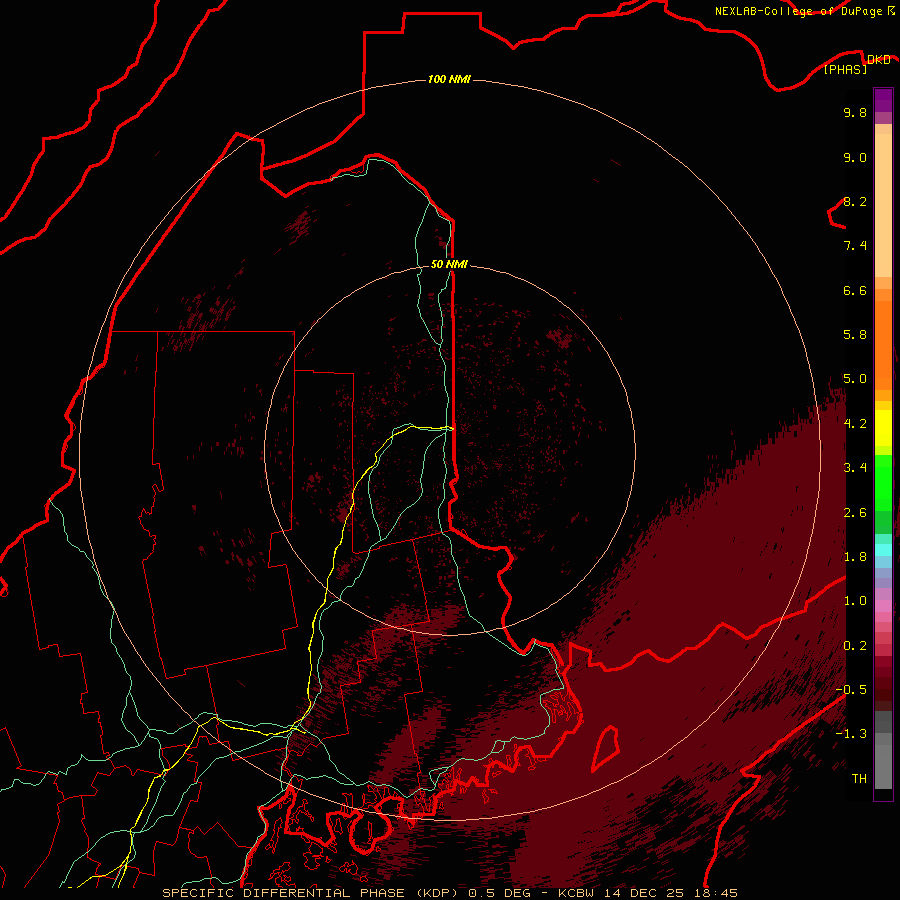
Task: Click the "50 NMI" range ring label
Action: tap(449, 264)
